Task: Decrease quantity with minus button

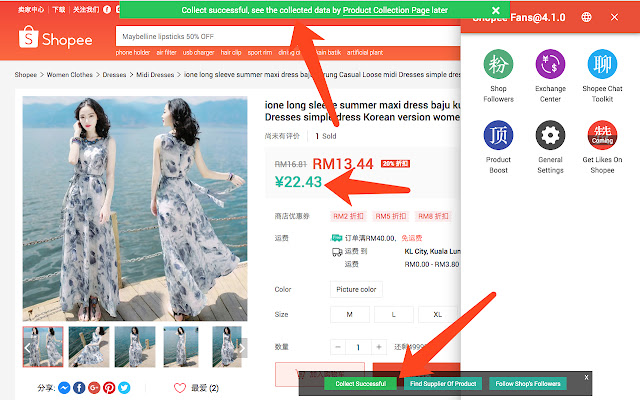Action: click(338, 347)
